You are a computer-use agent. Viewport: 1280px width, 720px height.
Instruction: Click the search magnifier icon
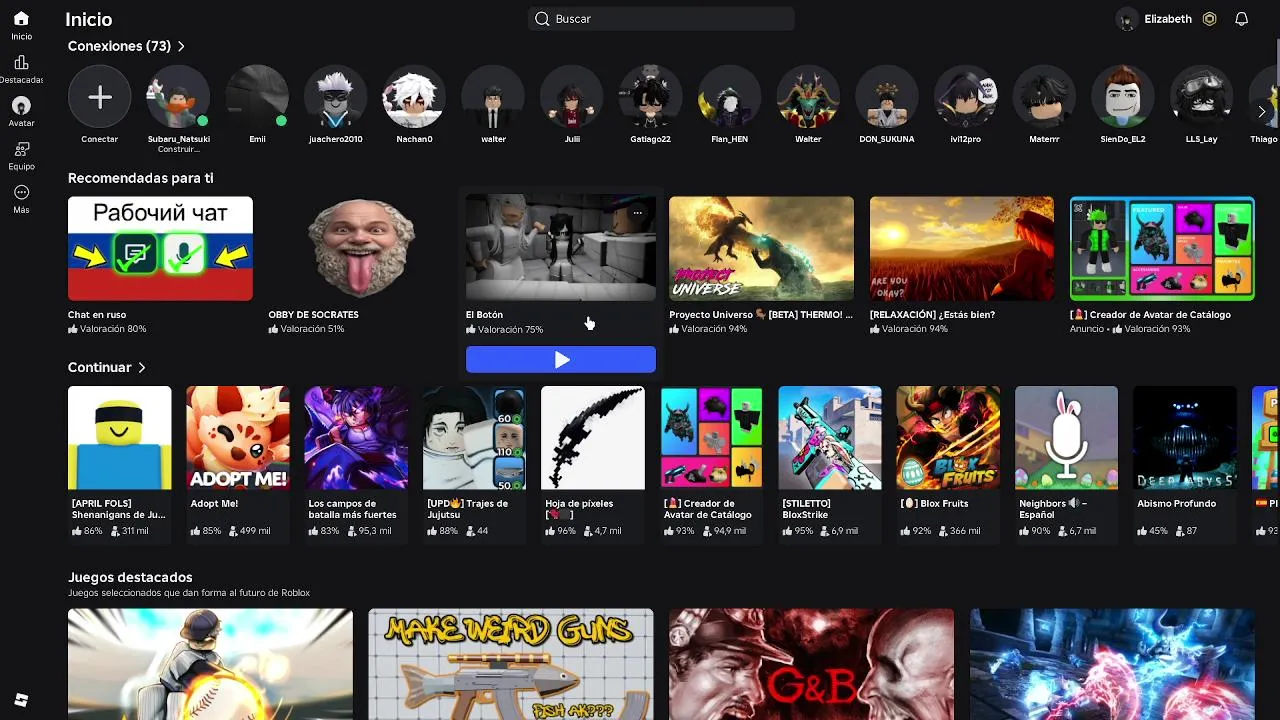pyautogui.click(x=542, y=19)
